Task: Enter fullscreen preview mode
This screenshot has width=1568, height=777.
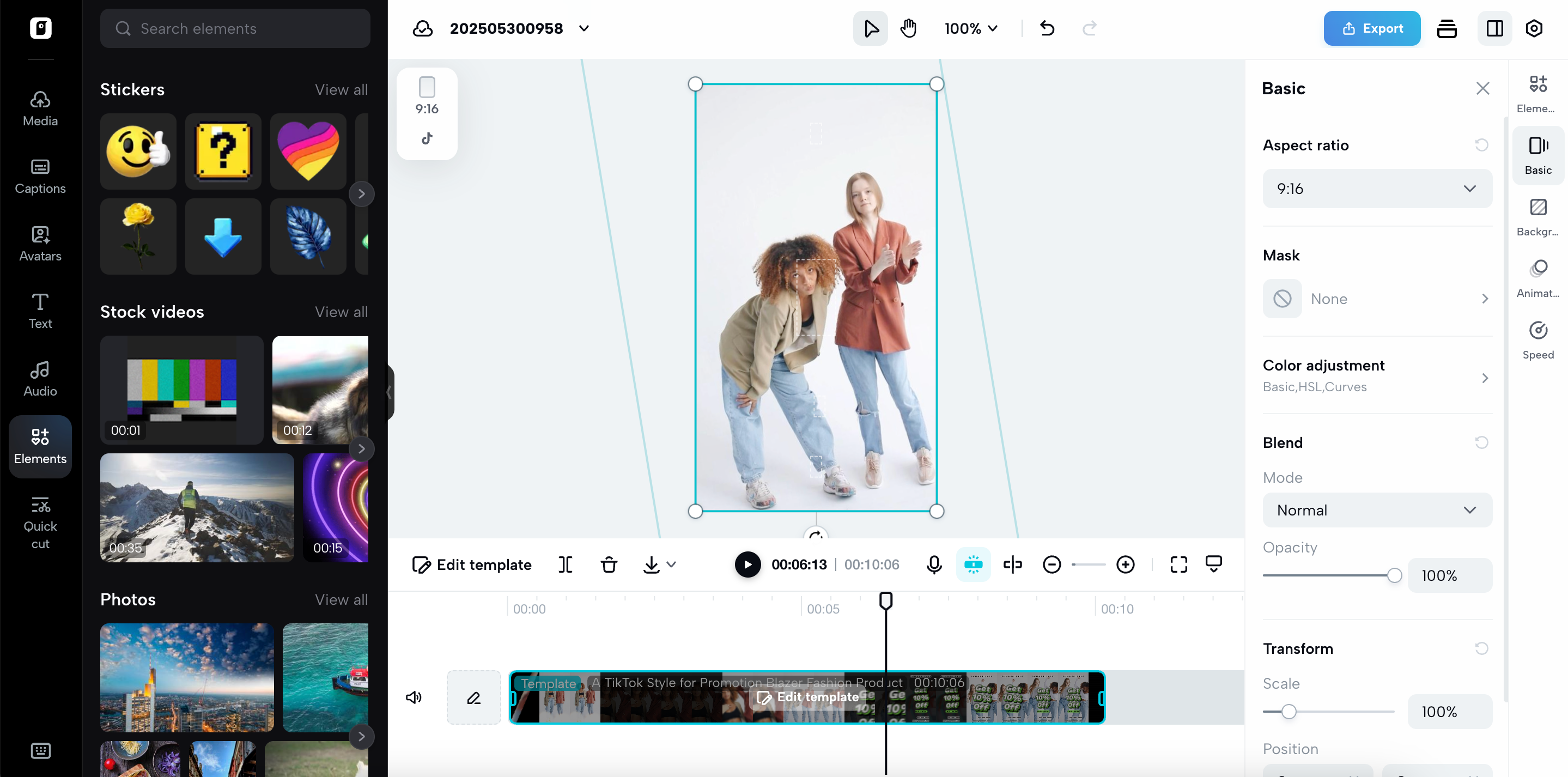Action: pyautogui.click(x=1178, y=564)
